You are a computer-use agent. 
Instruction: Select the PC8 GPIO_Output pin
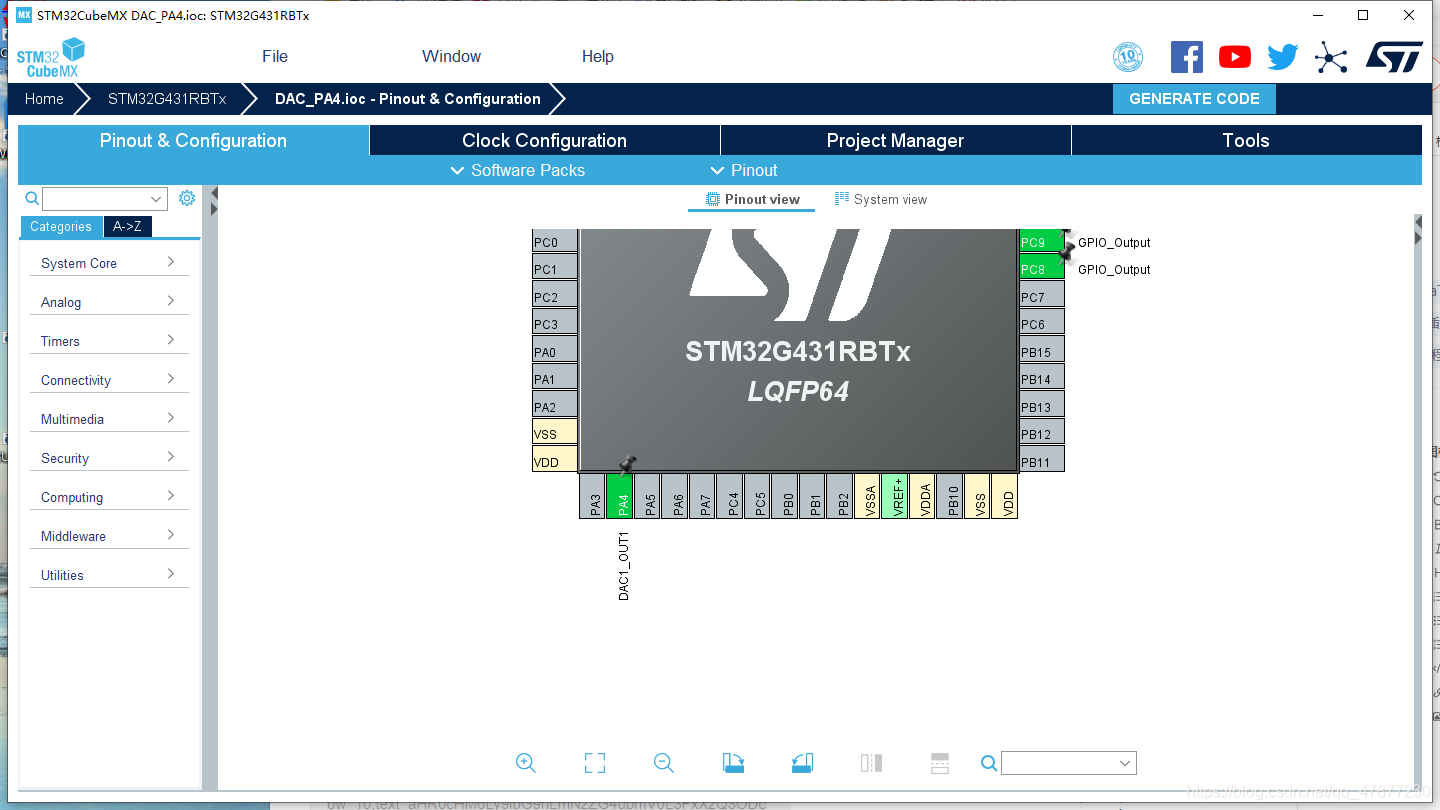coord(1041,269)
